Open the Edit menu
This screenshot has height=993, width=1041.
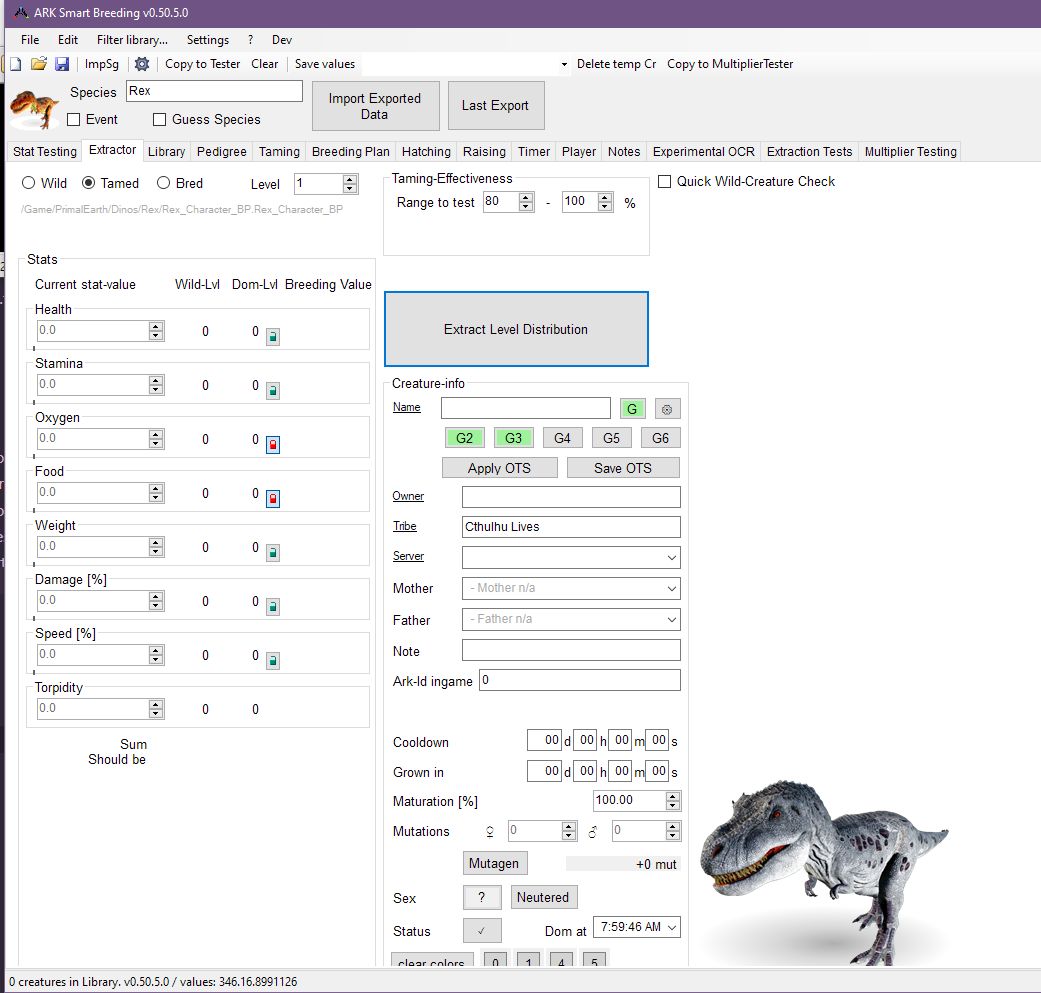pos(68,40)
